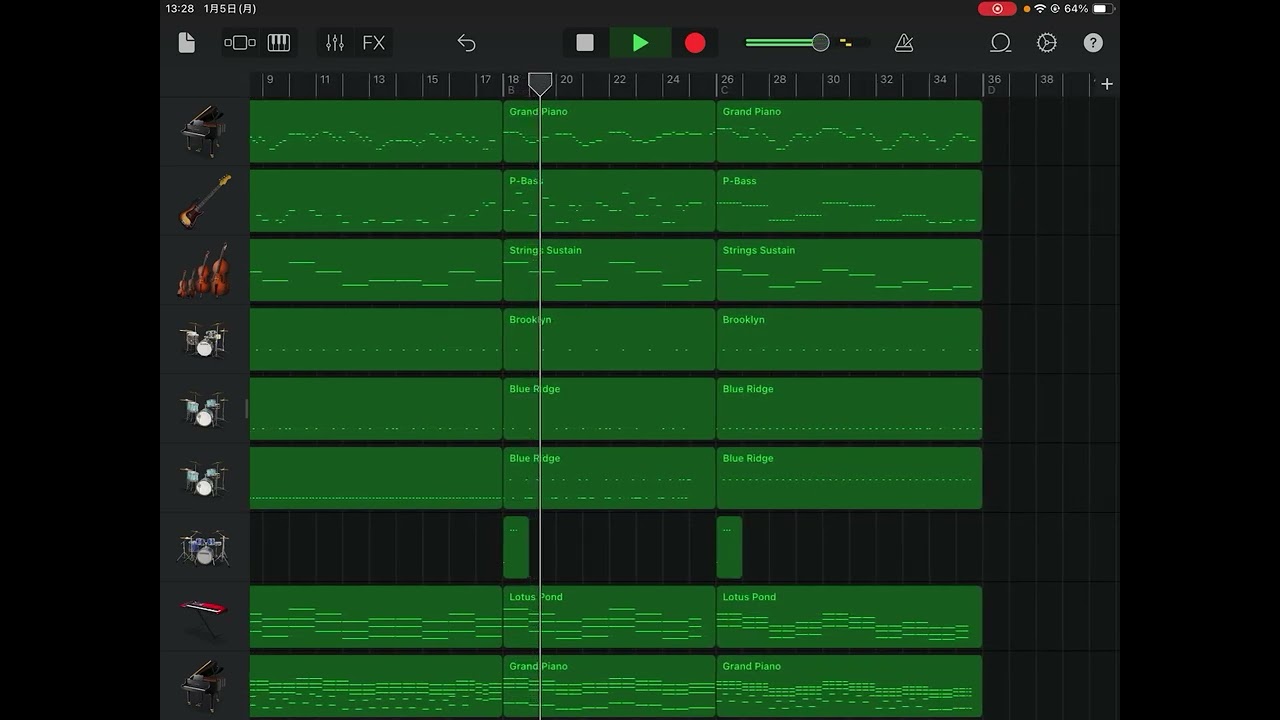The width and height of the screenshot is (1280, 720).
Task: Select the P-Bass region in section C
Action: click(x=849, y=201)
